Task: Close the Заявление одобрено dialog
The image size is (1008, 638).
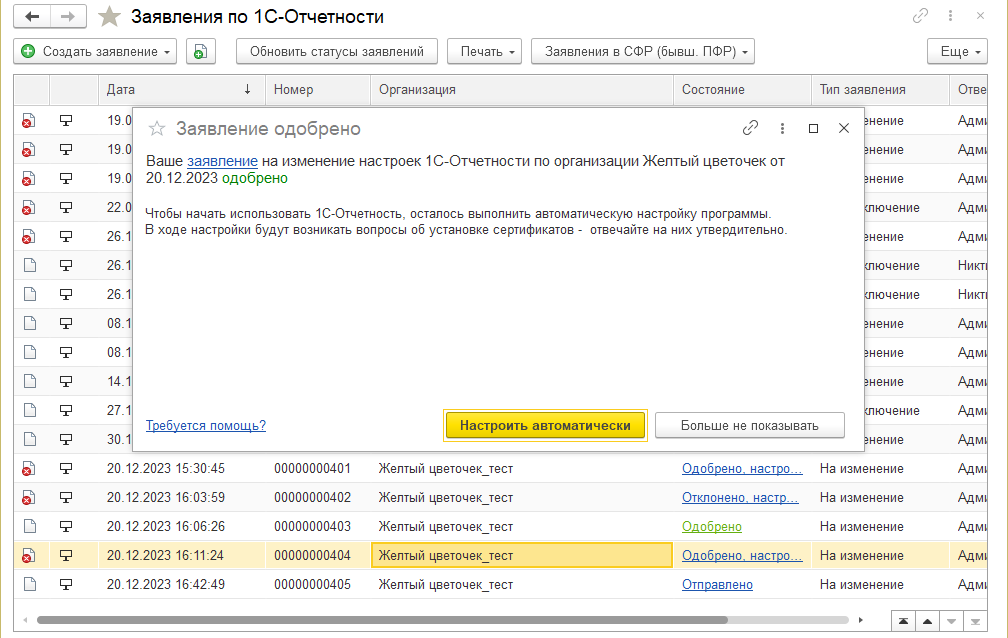Action: 844,129
